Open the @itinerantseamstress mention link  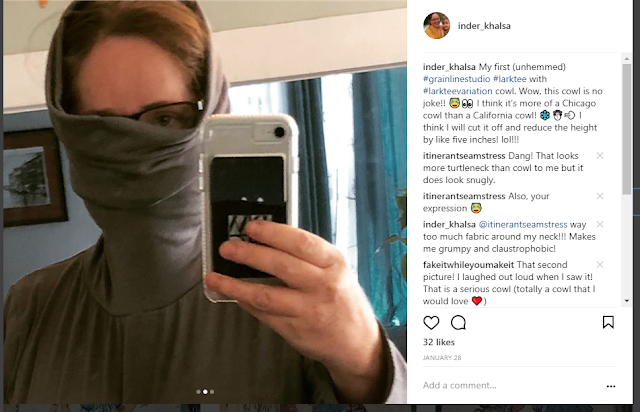(x=523, y=225)
